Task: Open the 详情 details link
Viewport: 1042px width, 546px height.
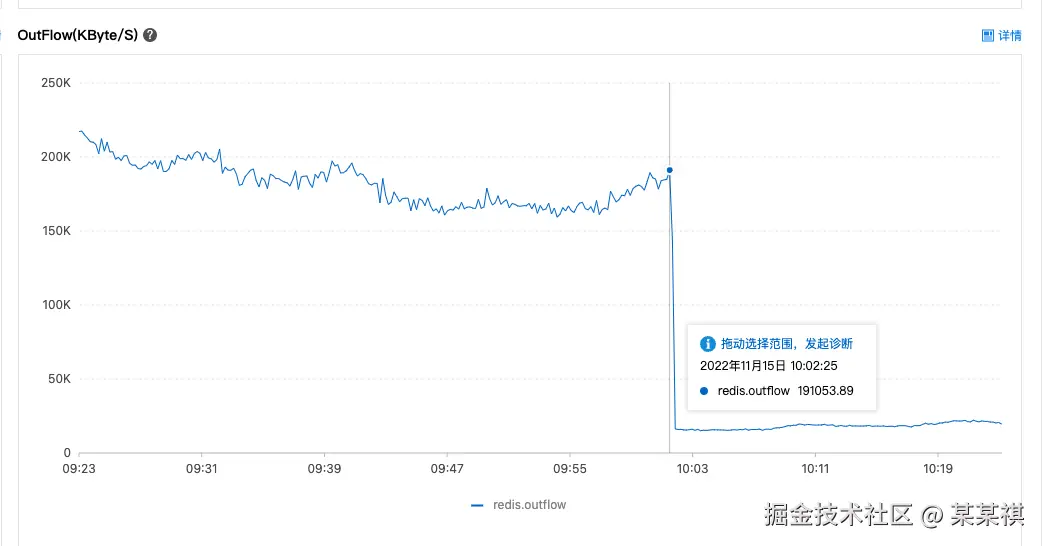Action: click(1009, 36)
